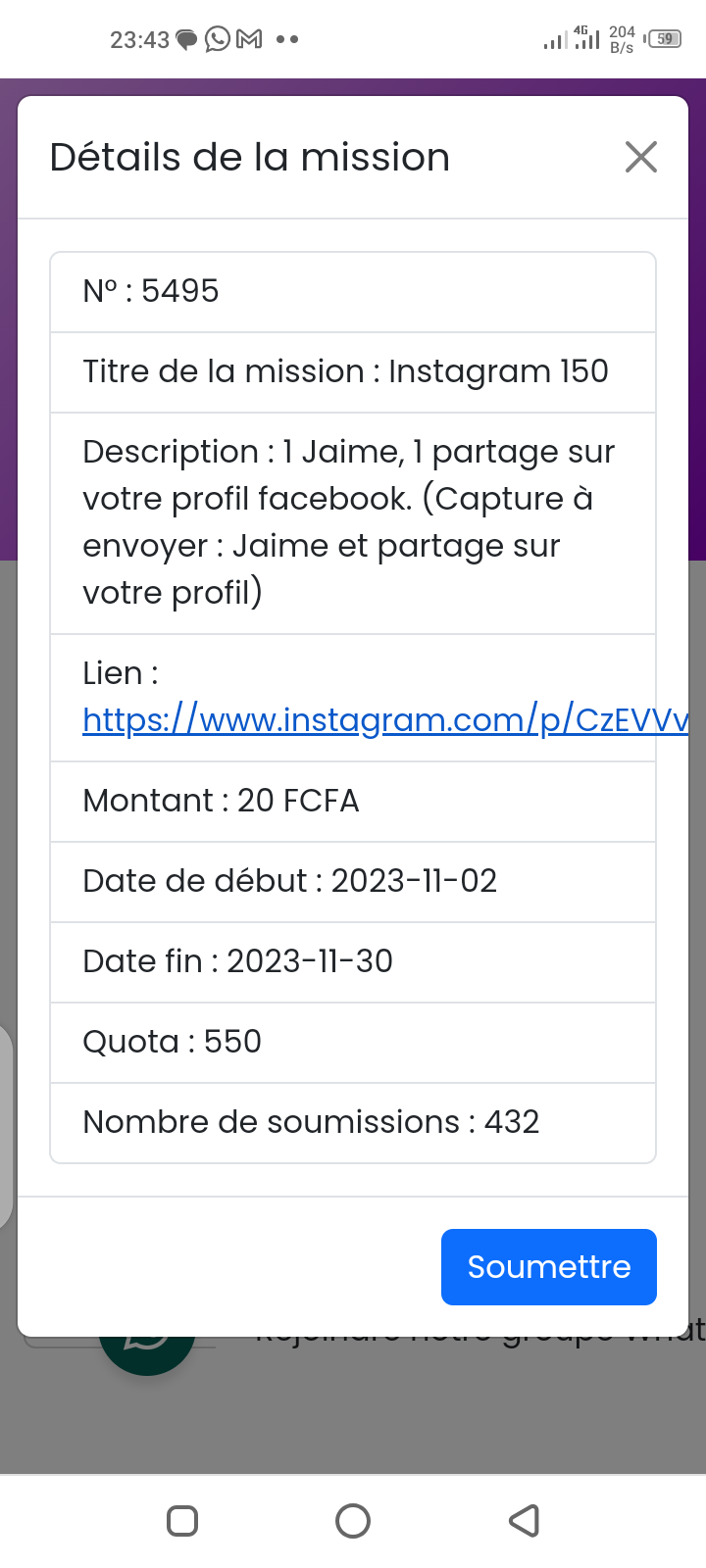The height and width of the screenshot is (1568, 706).
Task: Tap the mission Description text
Action: point(348,522)
